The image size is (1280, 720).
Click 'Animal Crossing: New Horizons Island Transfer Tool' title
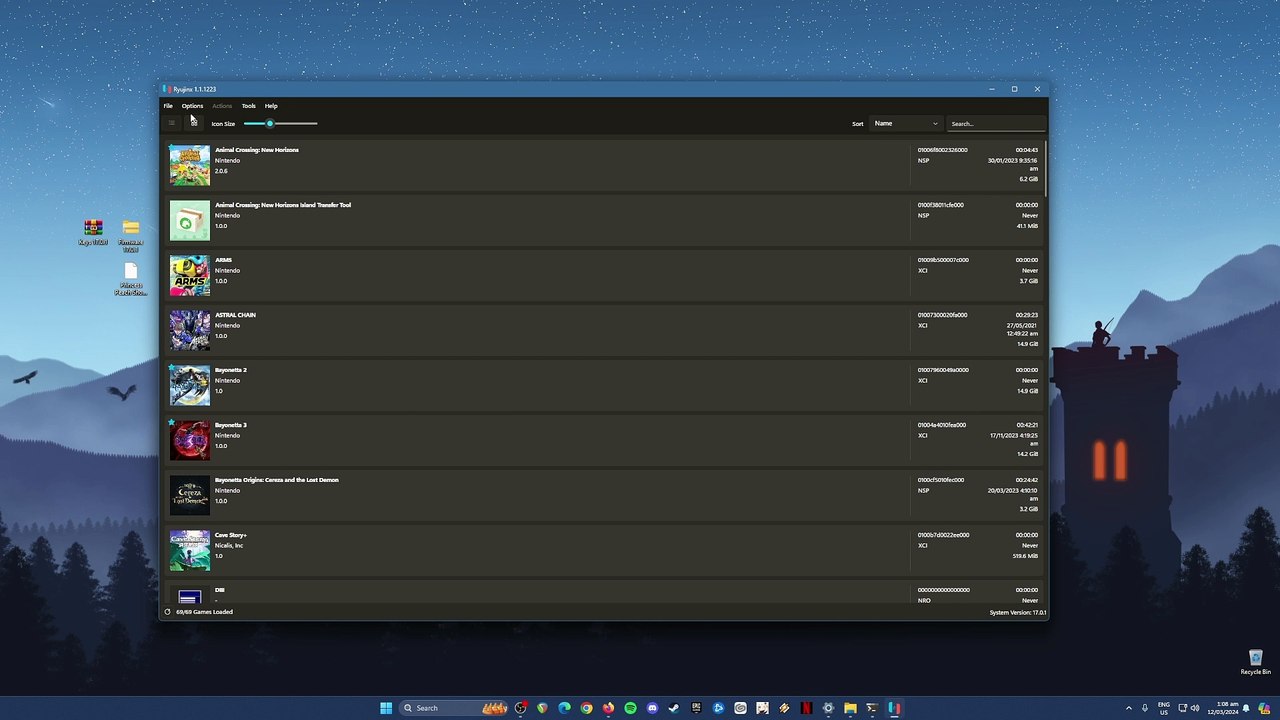click(x=283, y=205)
